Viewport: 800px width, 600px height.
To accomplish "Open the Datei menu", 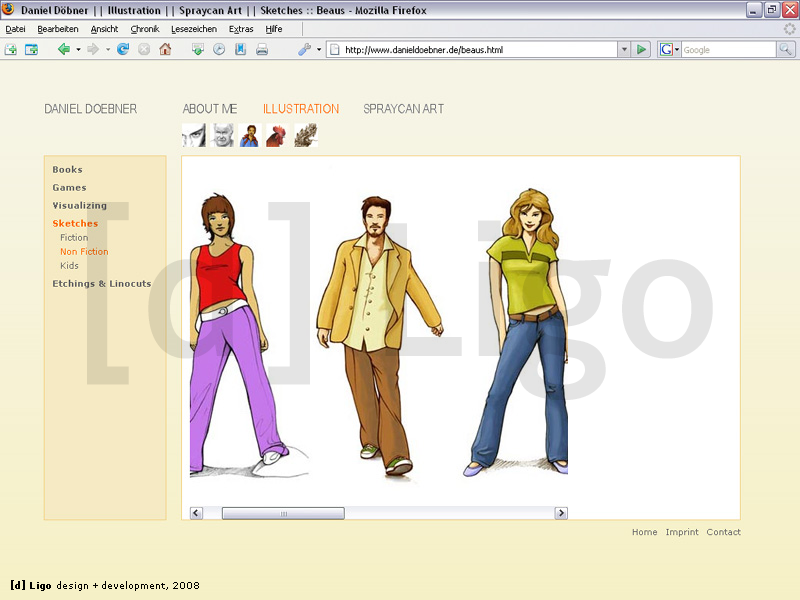I will coord(15,29).
